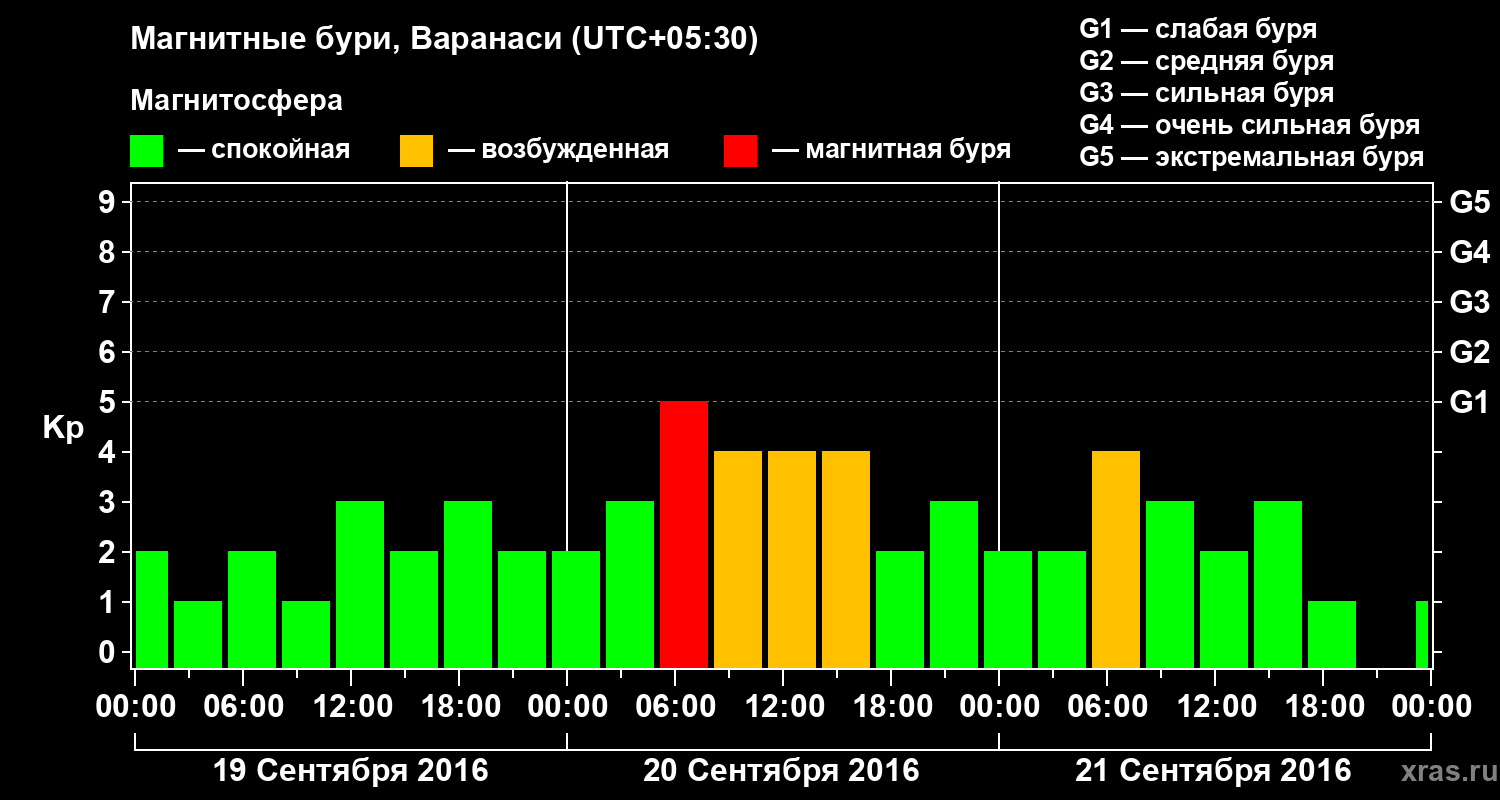
Task: Click the red magnetic storm legend swatch
Action: 740,151
